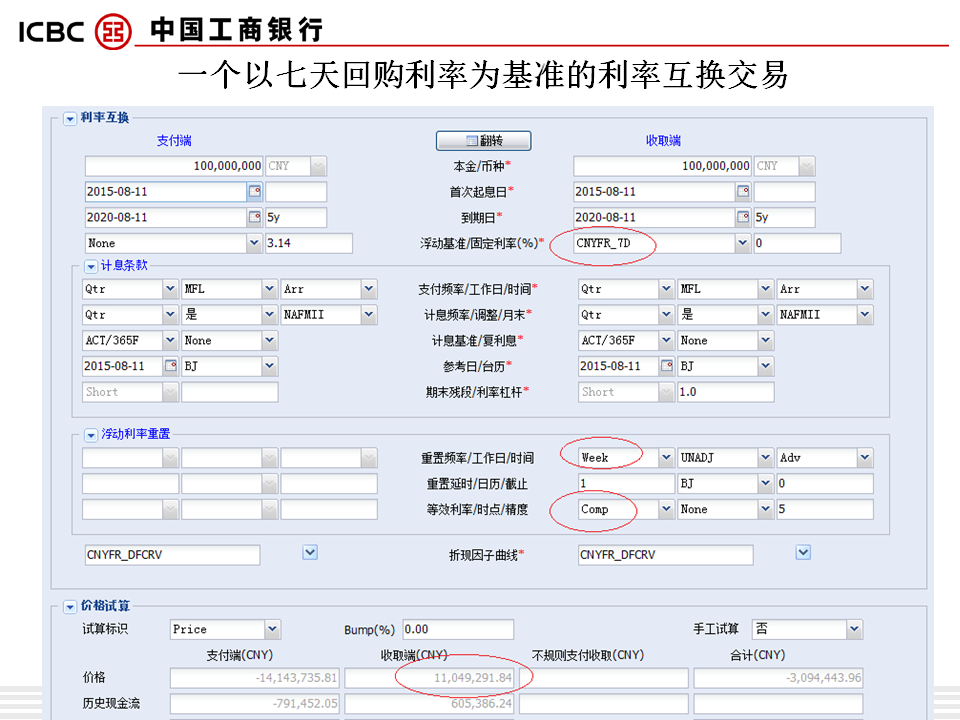Click blue arrow icon beside receive-side CNYFR_DFCRV
Viewport: 960px width, 720px height.
click(802, 552)
